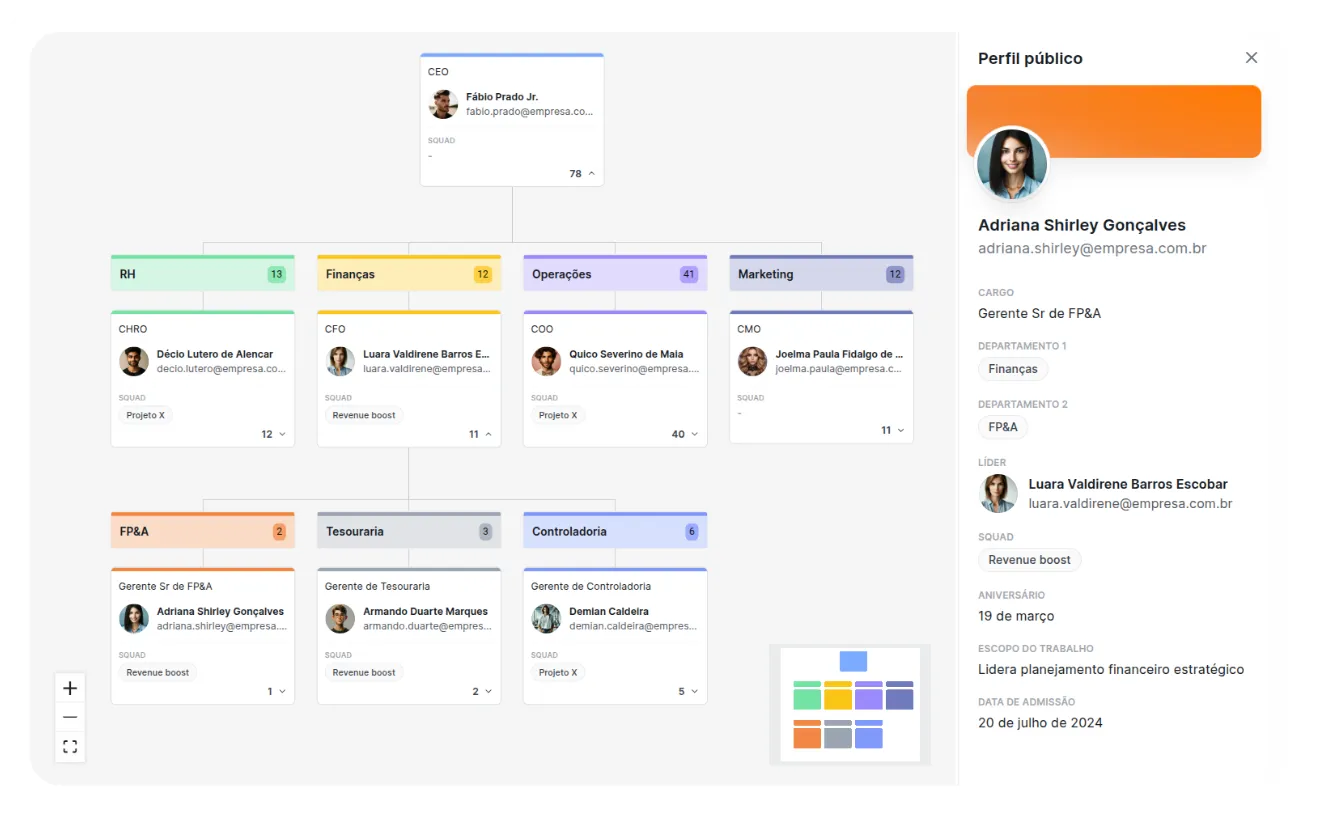Click the zoom out minus icon

point(70,717)
